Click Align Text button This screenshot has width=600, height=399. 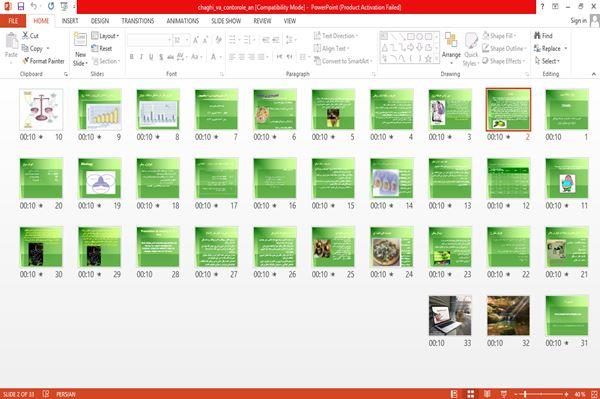(331, 48)
